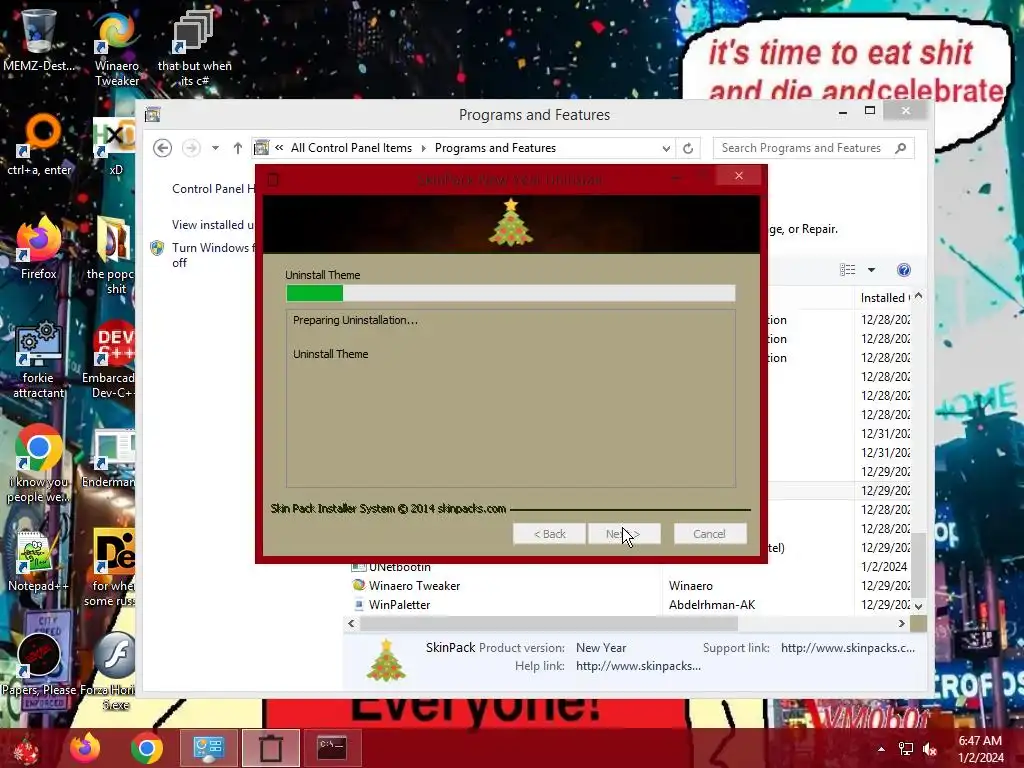The image size is (1024, 768).
Task: Open 'View installed updates' link
Action: click(213, 225)
